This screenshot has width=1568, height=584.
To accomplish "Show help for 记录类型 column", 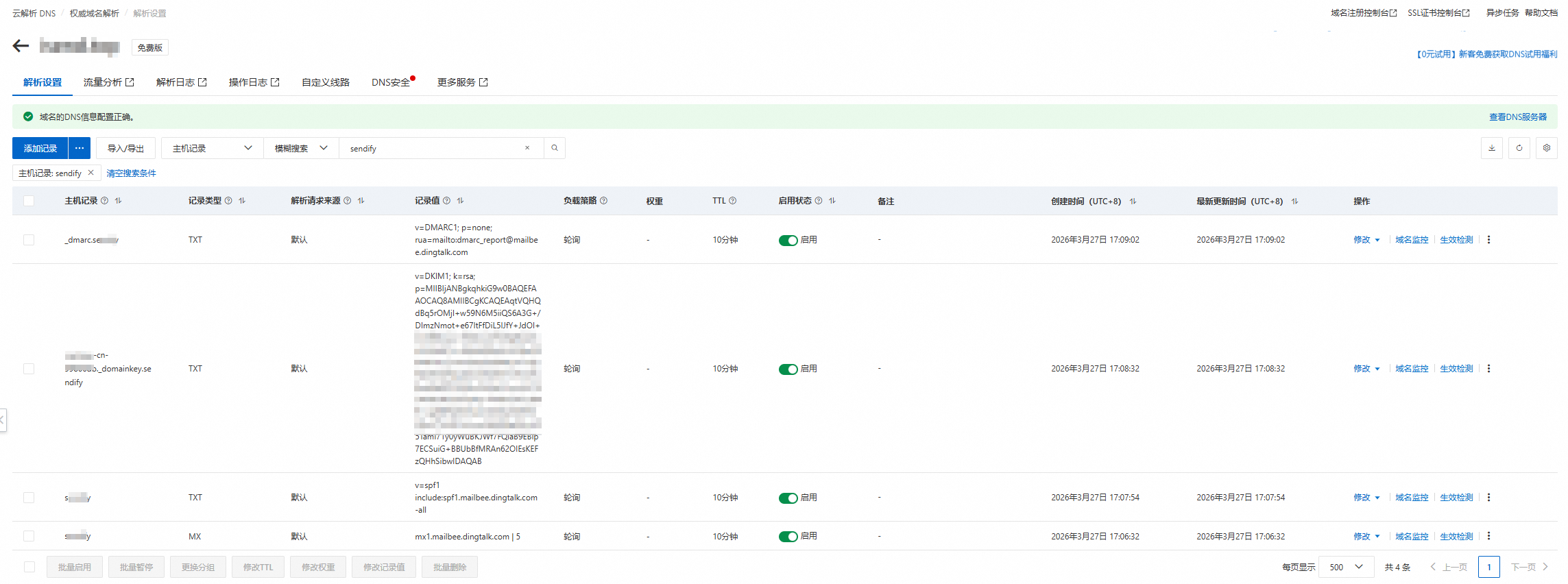I will coord(228,201).
